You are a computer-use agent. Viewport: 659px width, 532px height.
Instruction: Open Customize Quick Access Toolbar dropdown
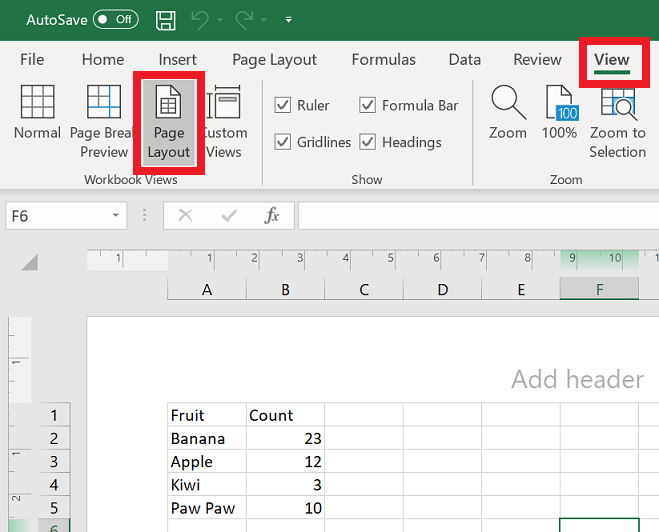coord(289,19)
